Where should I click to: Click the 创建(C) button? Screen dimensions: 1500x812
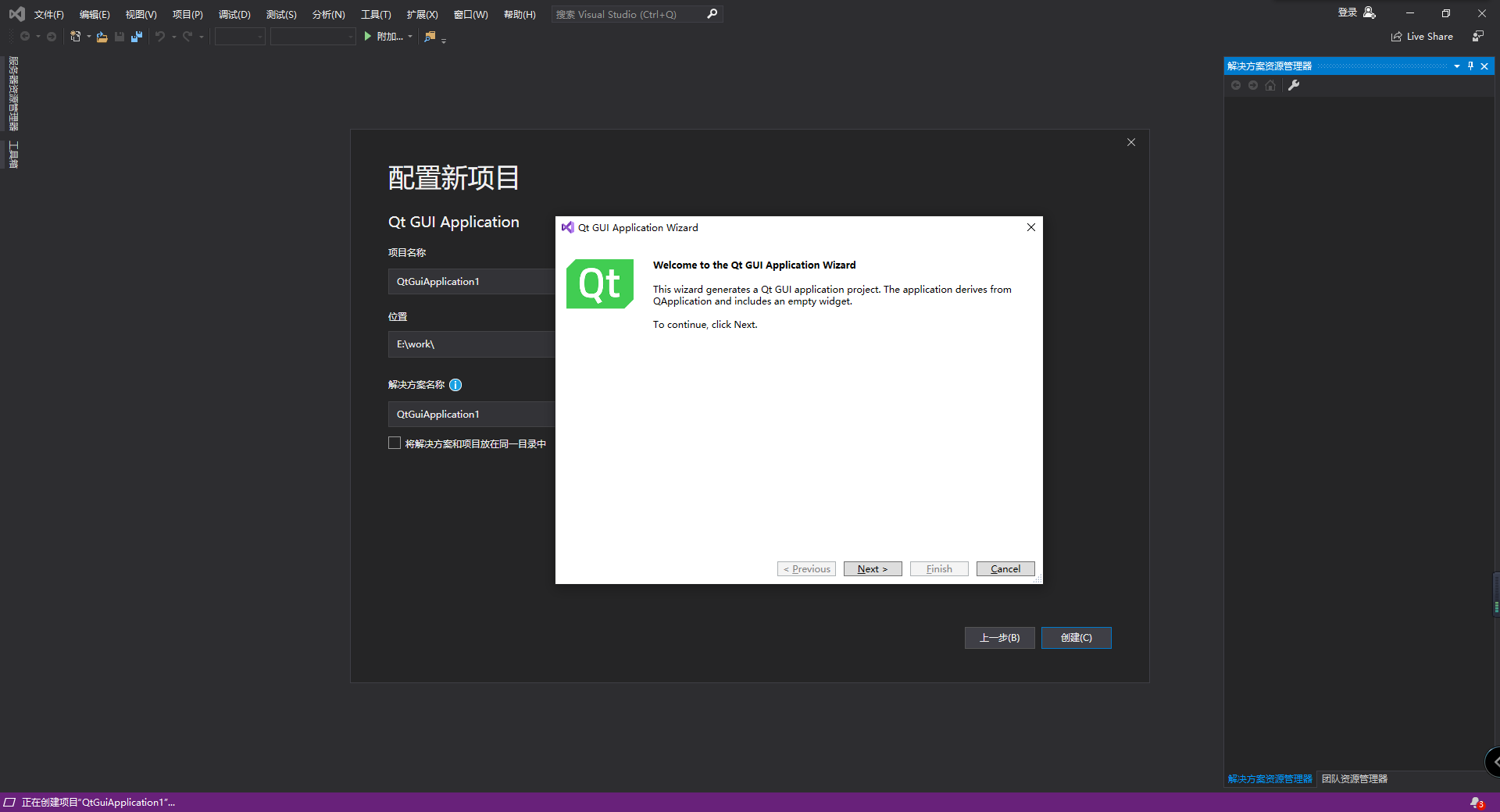pyautogui.click(x=1076, y=638)
